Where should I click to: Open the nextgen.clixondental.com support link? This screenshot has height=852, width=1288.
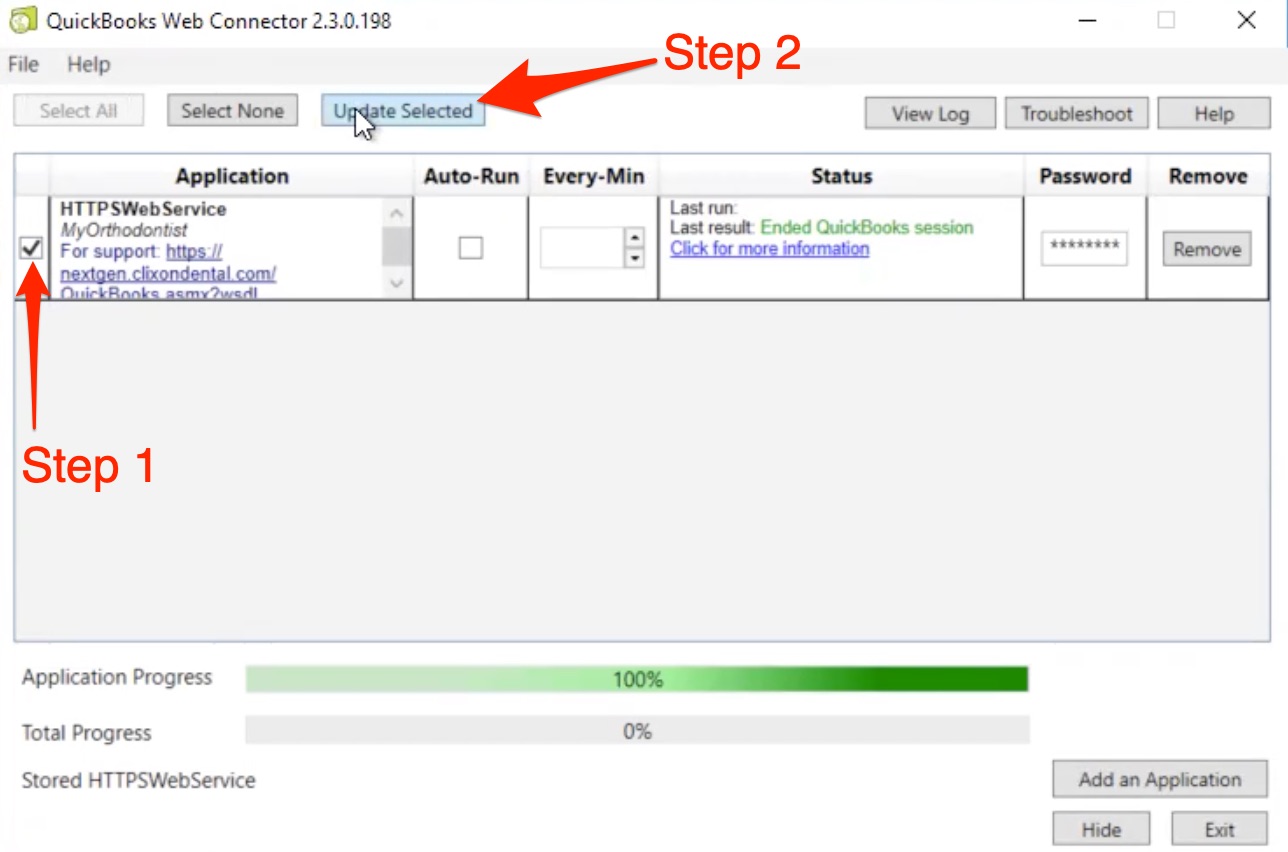pyautogui.click(x=170, y=272)
